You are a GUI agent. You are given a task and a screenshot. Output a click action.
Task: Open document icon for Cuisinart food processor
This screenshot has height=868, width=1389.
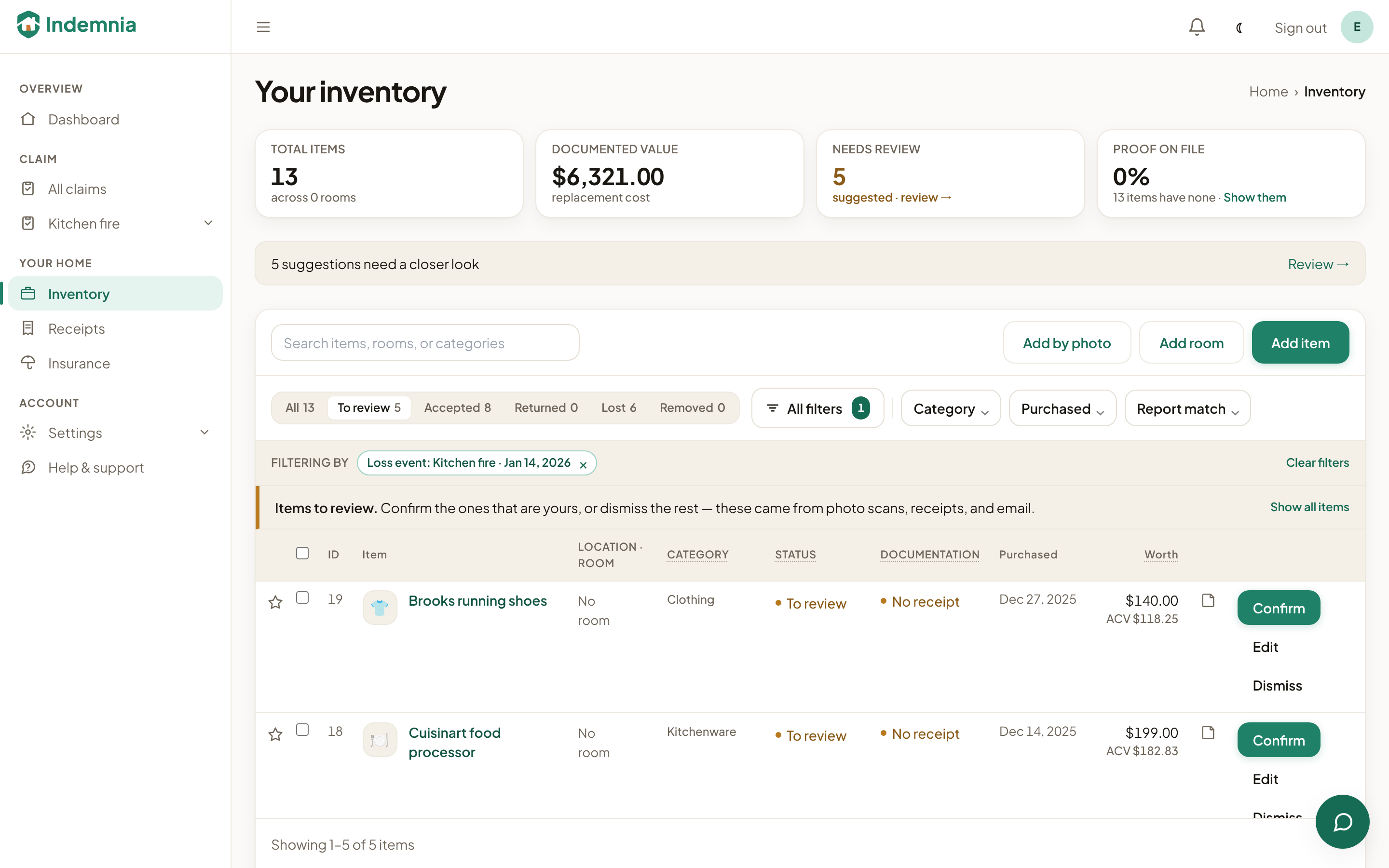(1208, 732)
